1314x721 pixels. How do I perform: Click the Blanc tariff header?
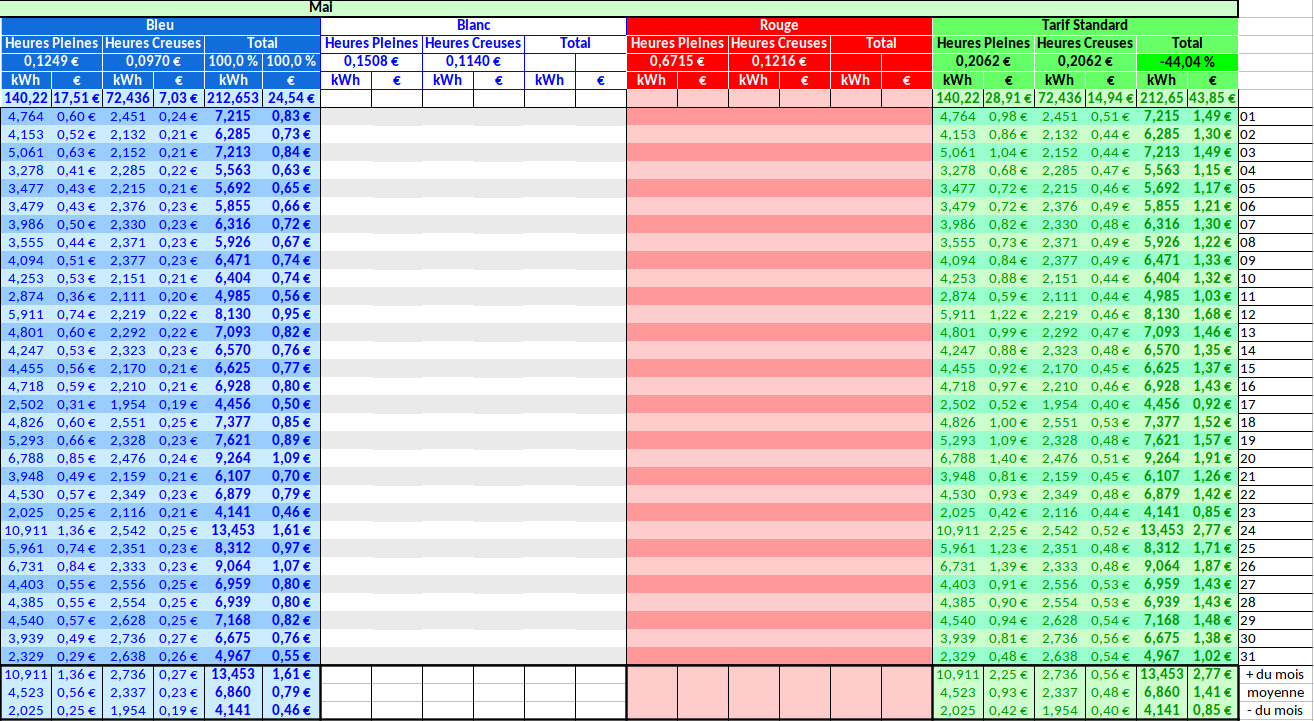tap(473, 25)
